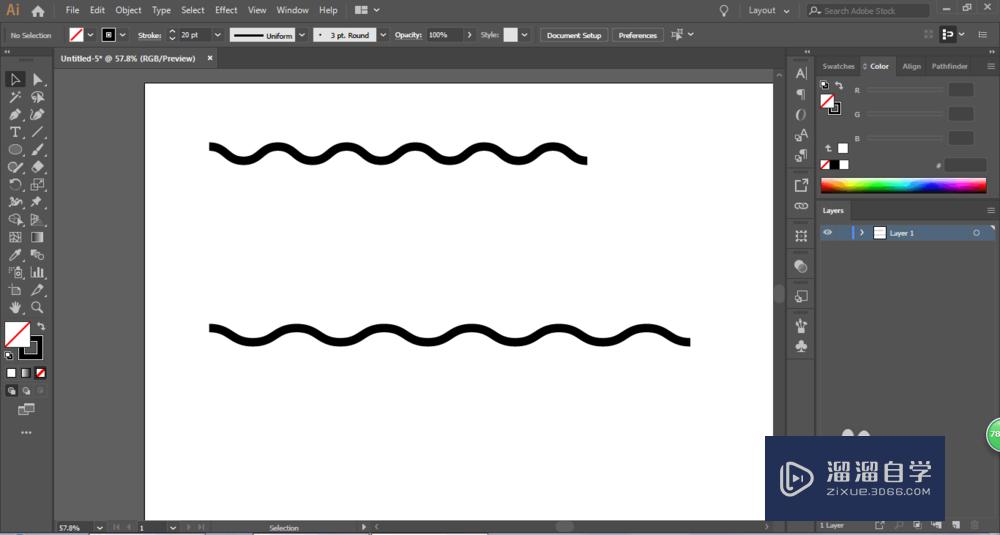This screenshot has height=535, width=1000.
Task: Click the Document Setup button
Action: (x=574, y=35)
